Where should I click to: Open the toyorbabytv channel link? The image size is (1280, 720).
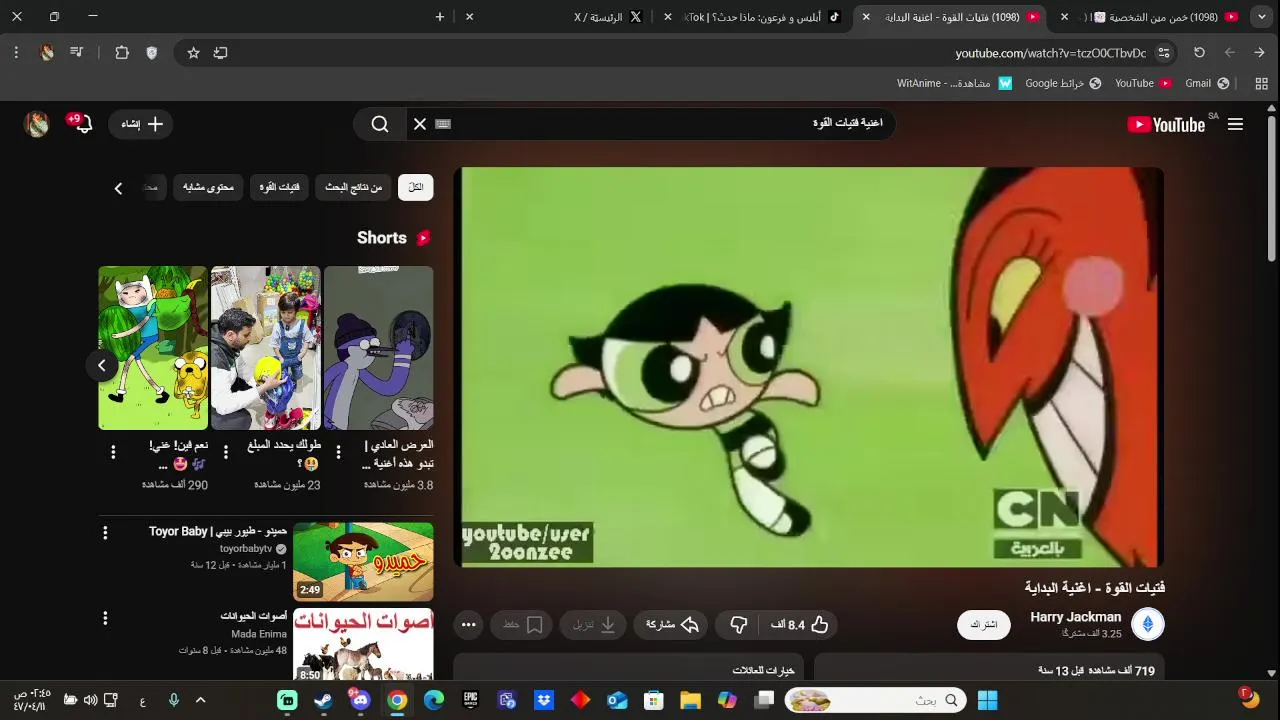tap(246, 549)
